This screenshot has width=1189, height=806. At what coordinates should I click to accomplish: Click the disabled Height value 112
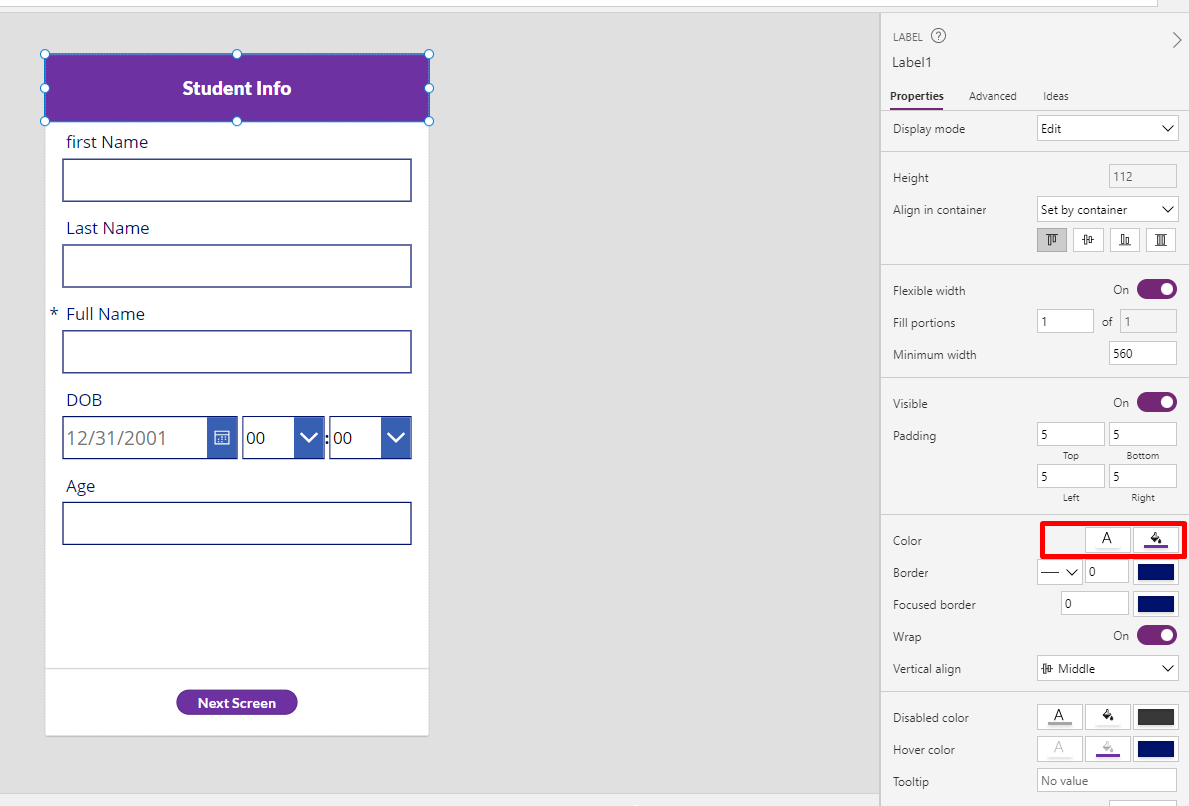1142,177
